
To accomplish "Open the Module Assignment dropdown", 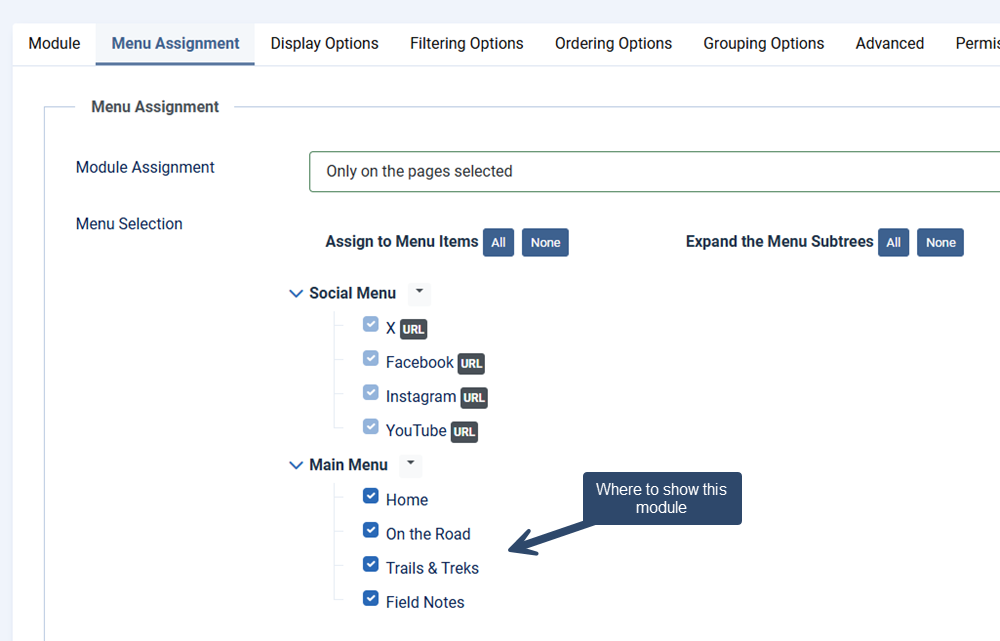I will (654, 172).
